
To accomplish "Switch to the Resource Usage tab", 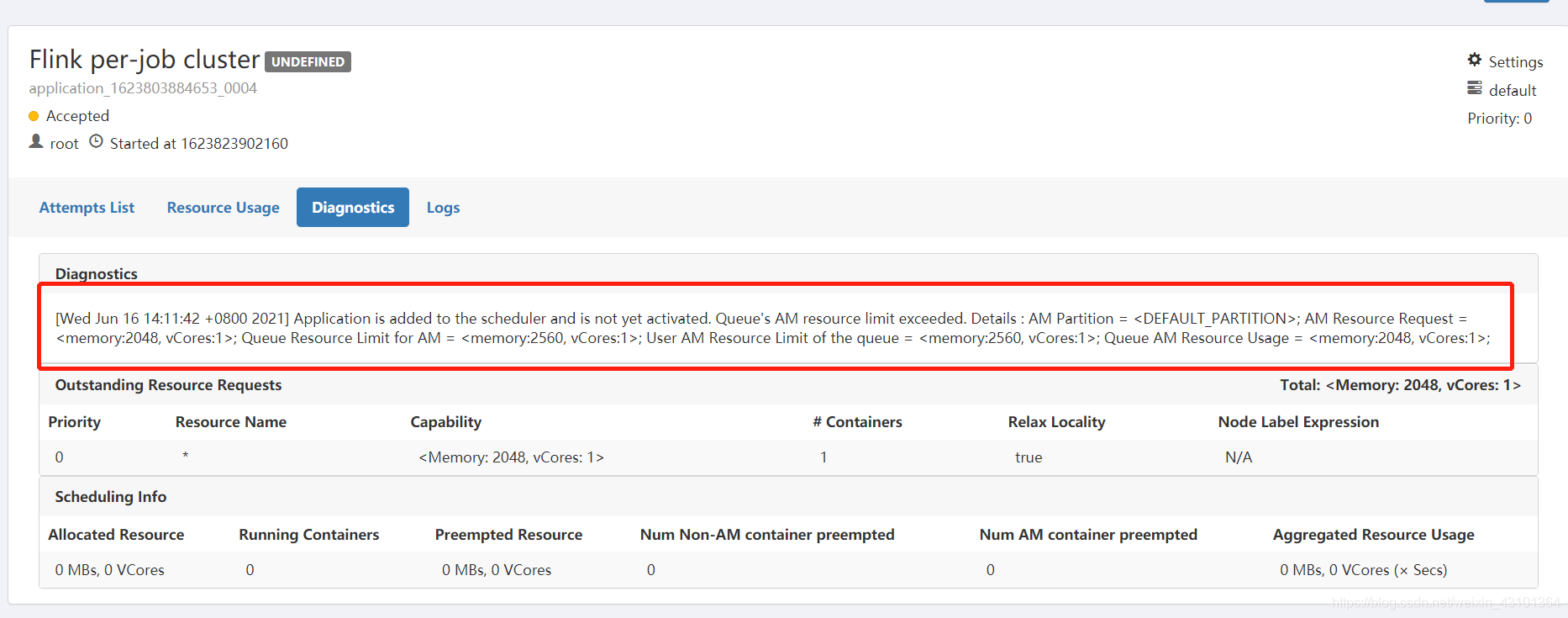I will (224, 208).
